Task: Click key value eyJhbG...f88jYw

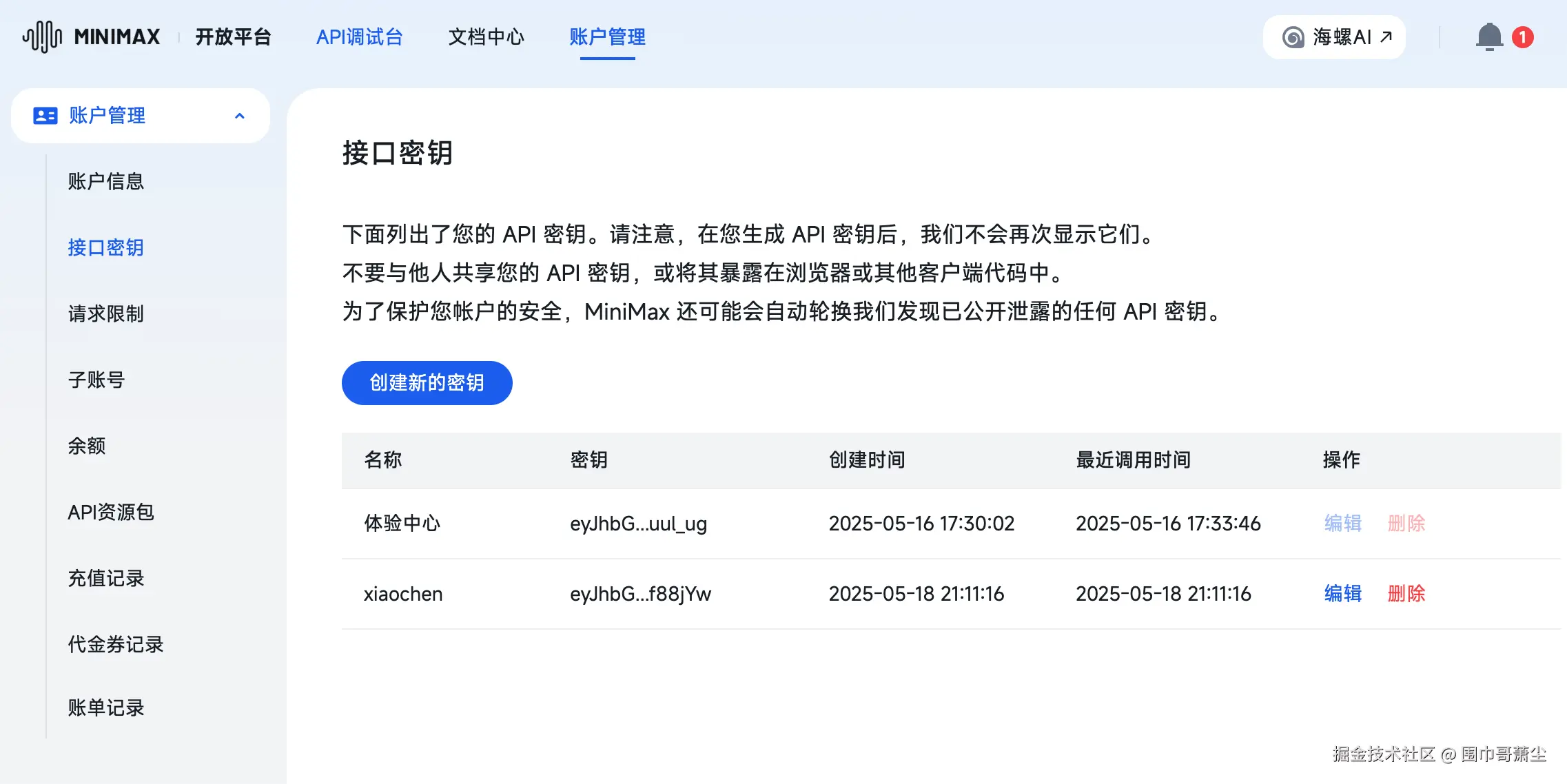Action: click(640, 594)
